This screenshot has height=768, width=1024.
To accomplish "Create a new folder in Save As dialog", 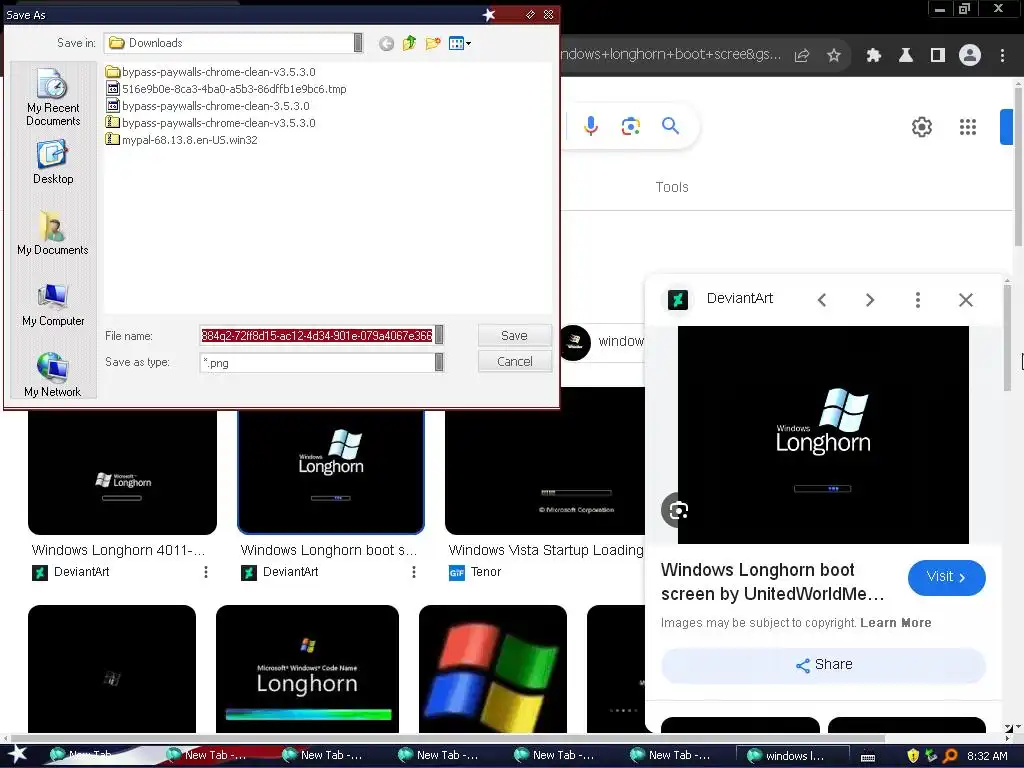I will click(x=432, y=43).
